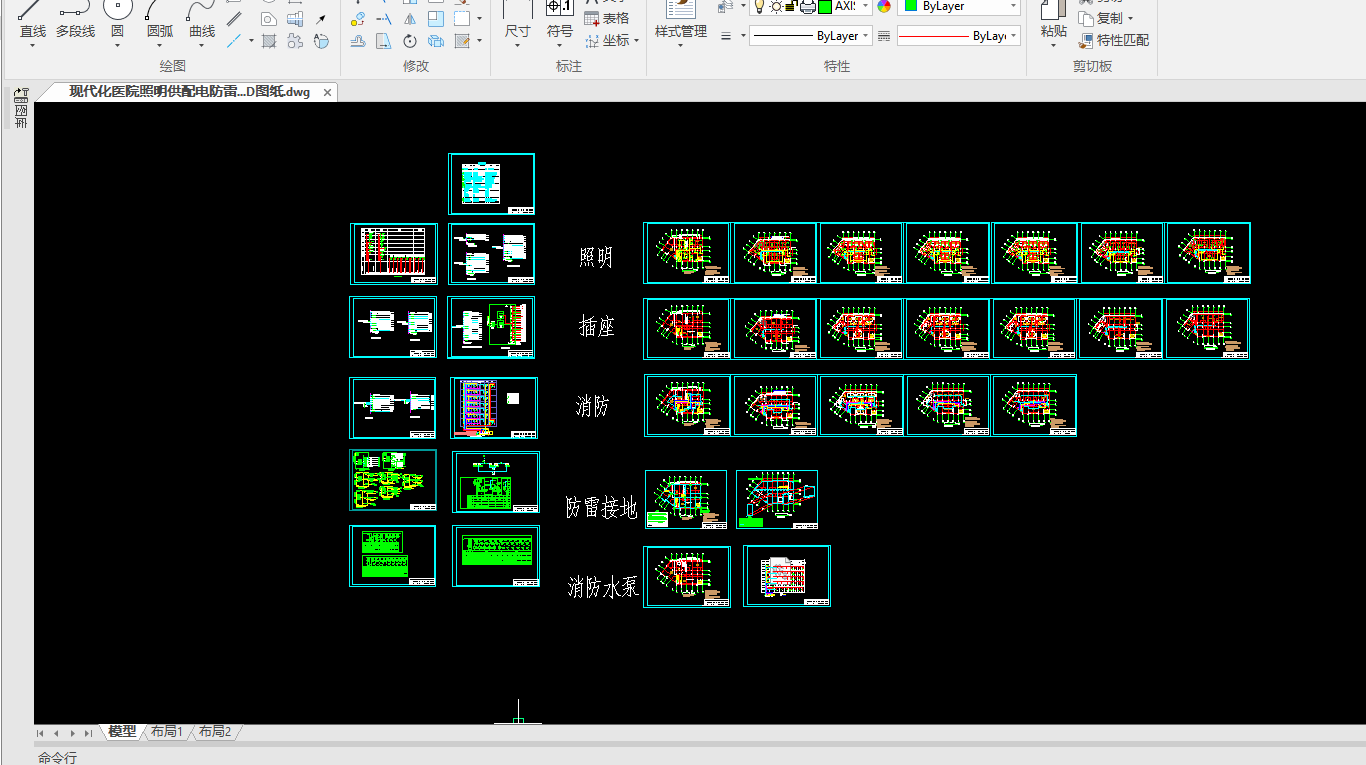Select the 圆弧 arc tool
This screenshot has width=1366, height=765.
pyautogui.click(x=159, y=20)
